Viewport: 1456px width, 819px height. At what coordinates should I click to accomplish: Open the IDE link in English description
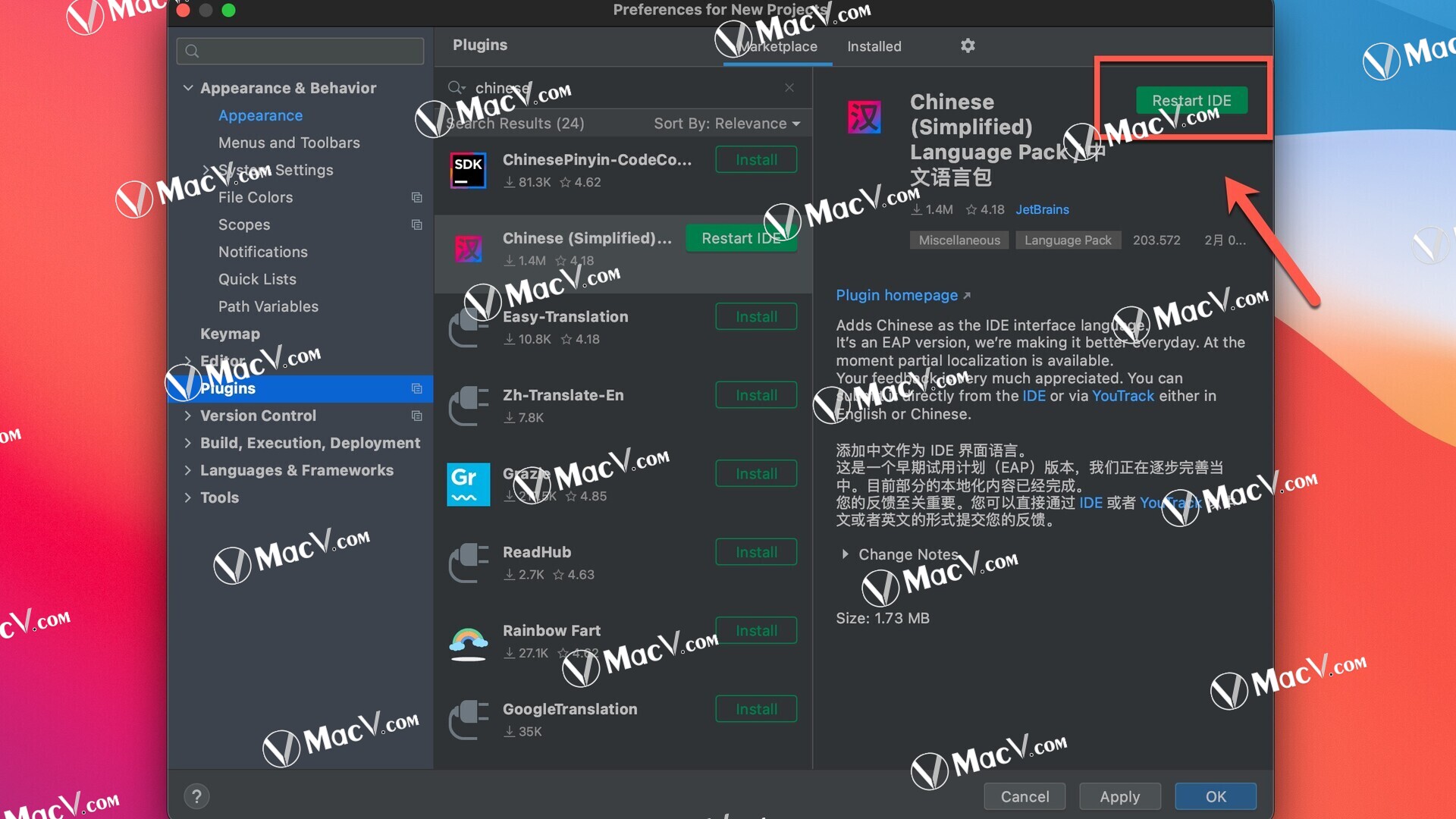(1034, 396)
